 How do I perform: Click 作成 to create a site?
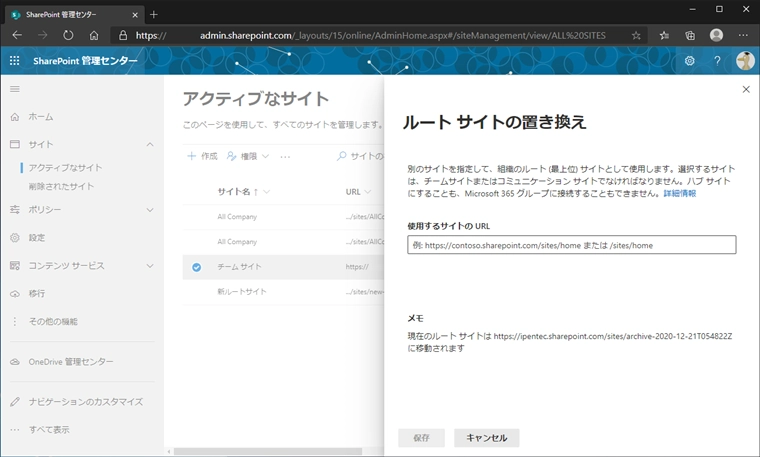[202, 156]
